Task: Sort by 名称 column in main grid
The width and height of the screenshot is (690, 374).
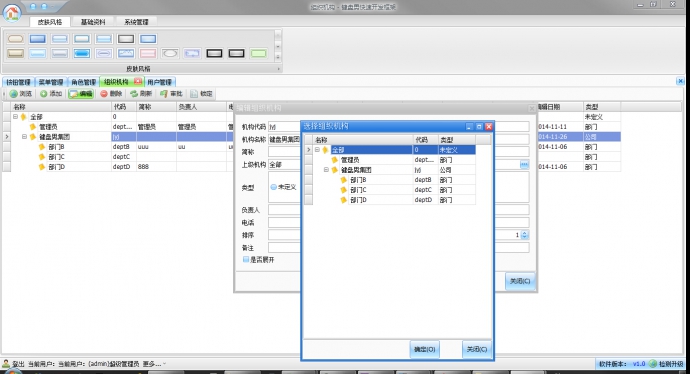Action: (61, 107)
